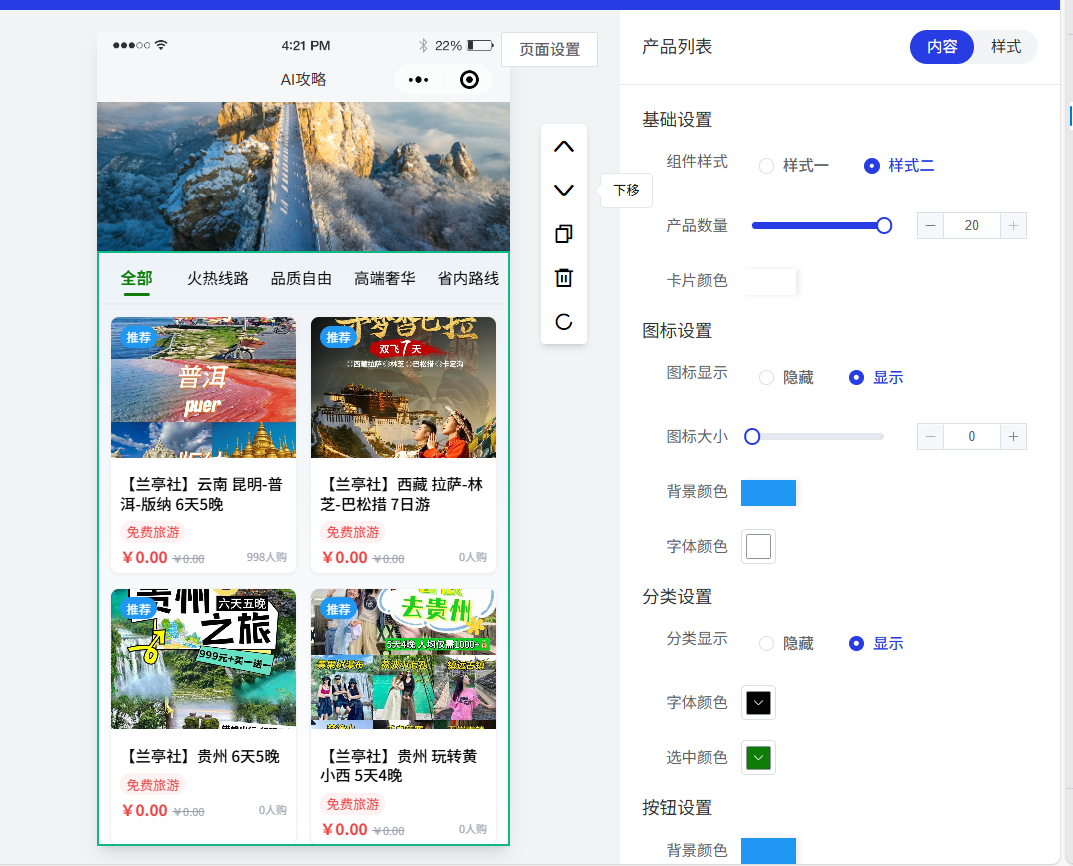Select 隐藏 for category display

(767, 644)
